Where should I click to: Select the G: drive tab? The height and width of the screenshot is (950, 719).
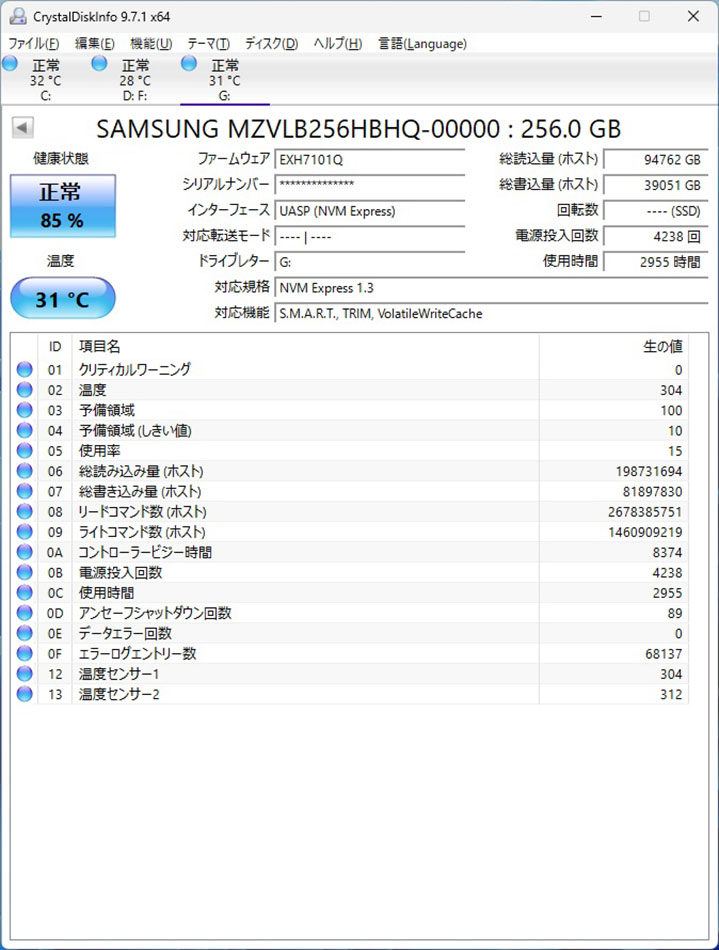coord(225,79)
